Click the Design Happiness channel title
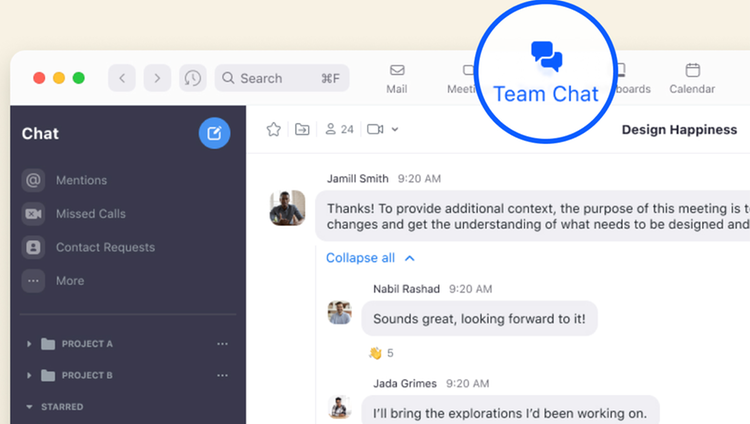750x424 pixels. point(679,130)
